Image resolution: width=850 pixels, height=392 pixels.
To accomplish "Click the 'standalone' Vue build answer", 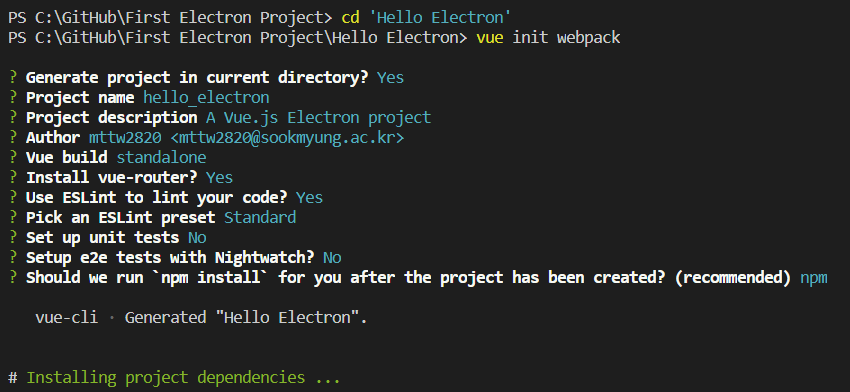I will 162,158.
